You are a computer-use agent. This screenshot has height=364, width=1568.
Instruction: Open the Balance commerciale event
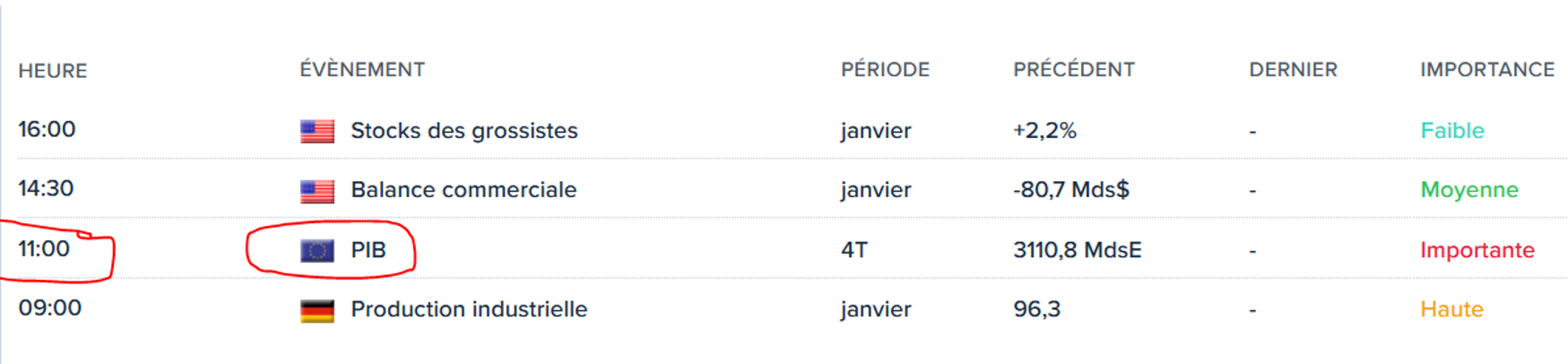click(463, 190)
